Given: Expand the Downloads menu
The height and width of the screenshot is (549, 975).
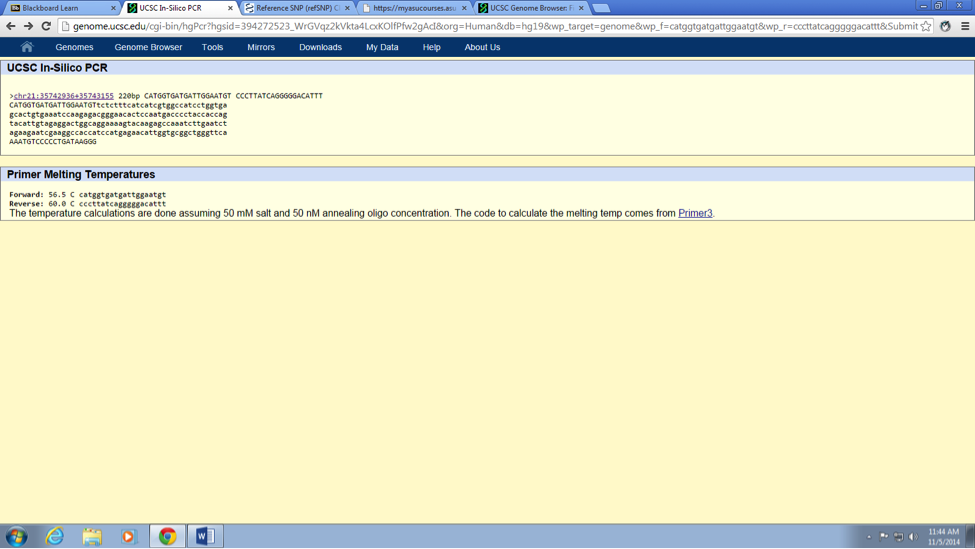Looking at the screenshot, I should coord(320,47).
